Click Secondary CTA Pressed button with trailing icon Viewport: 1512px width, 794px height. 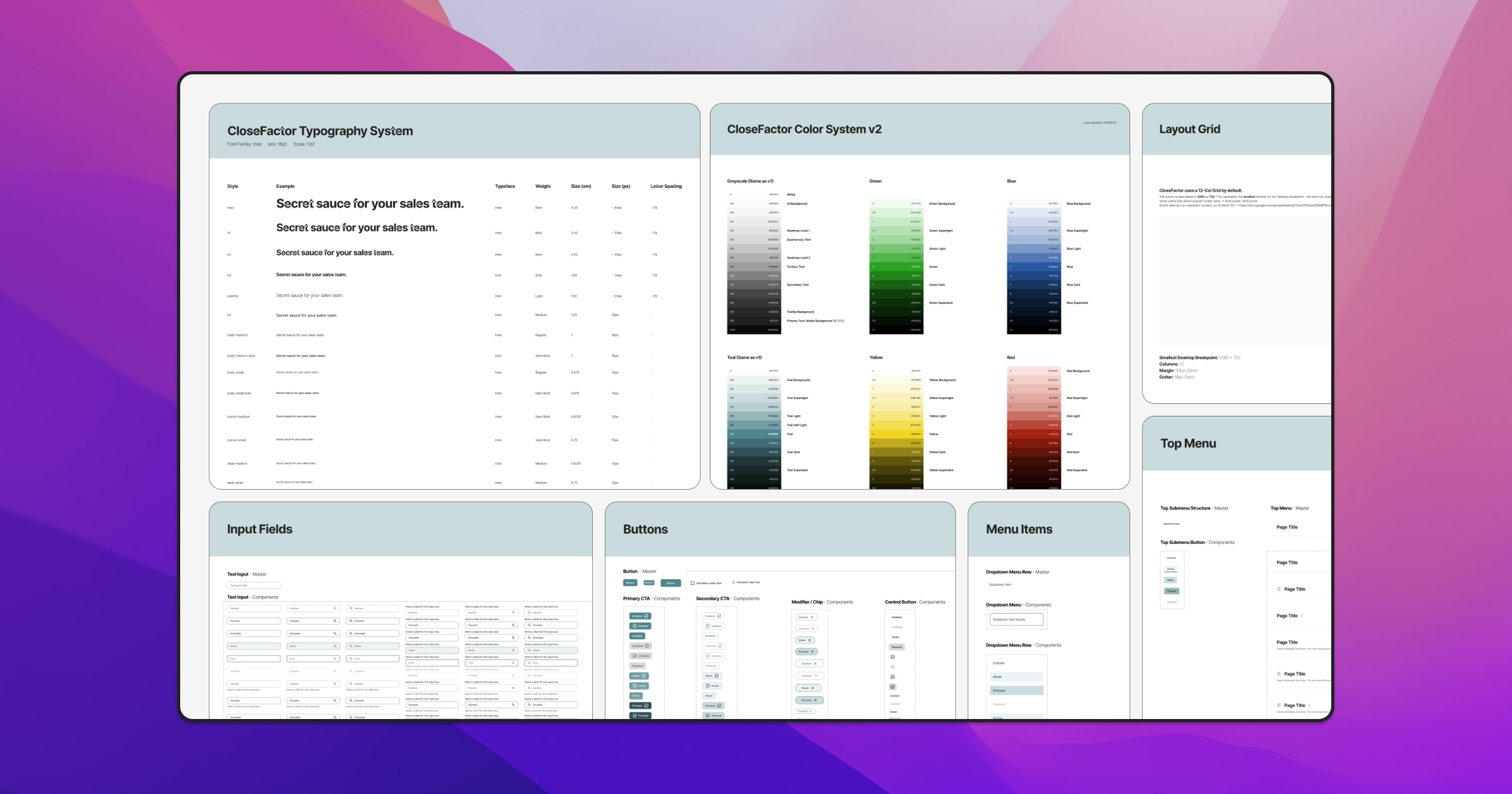[713, 706]
